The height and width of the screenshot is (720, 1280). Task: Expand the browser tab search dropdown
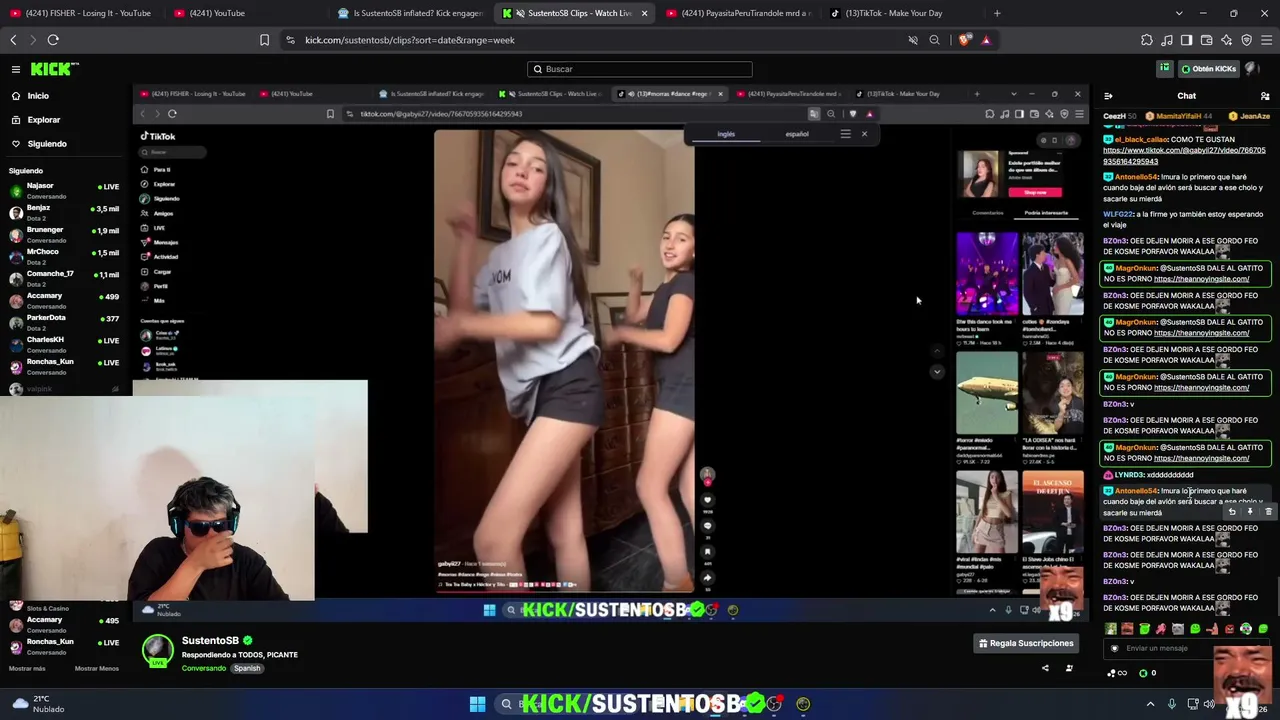tap(1179, 13)
